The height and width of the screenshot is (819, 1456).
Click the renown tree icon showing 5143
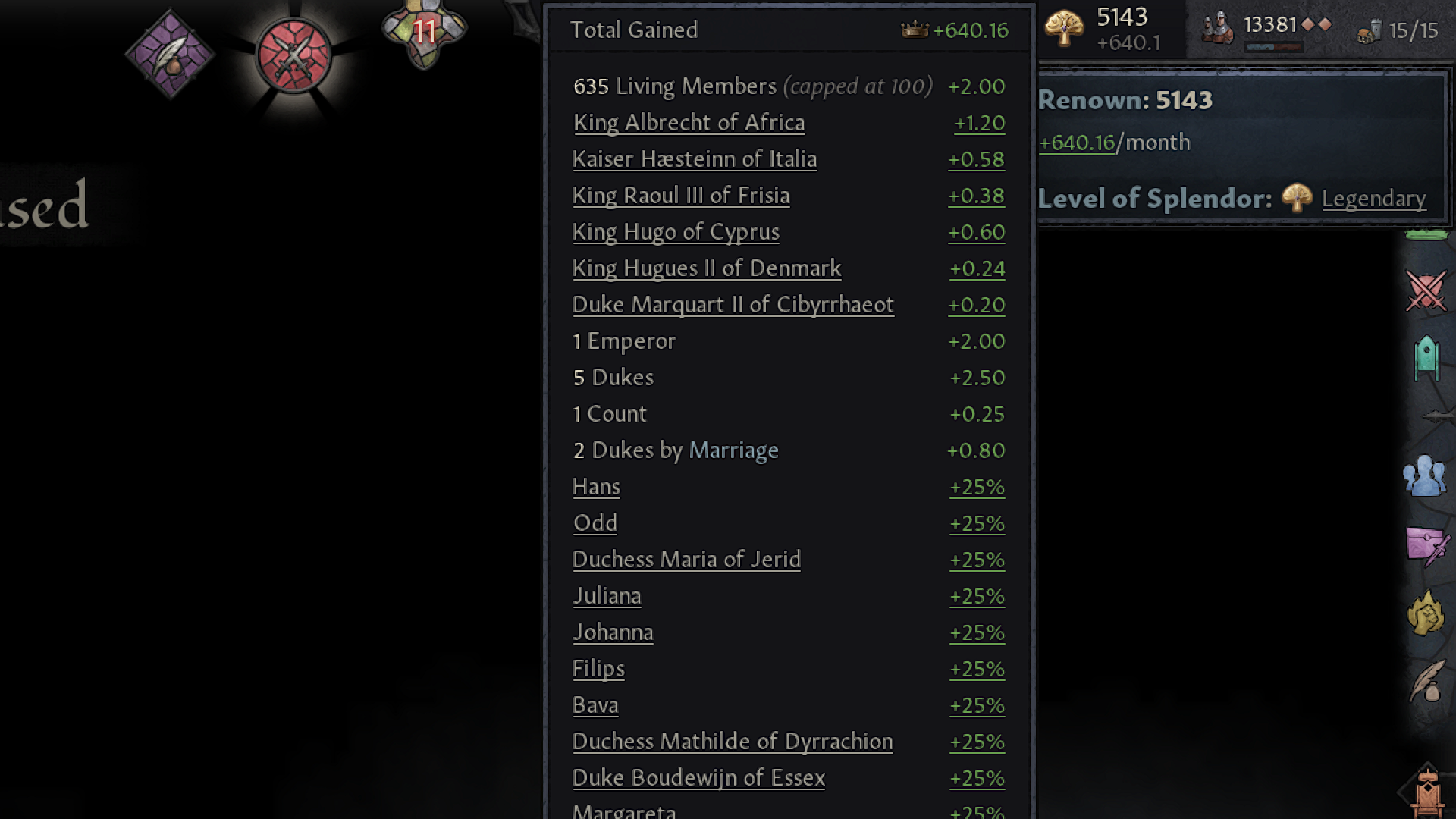[x=1064, y=29]
